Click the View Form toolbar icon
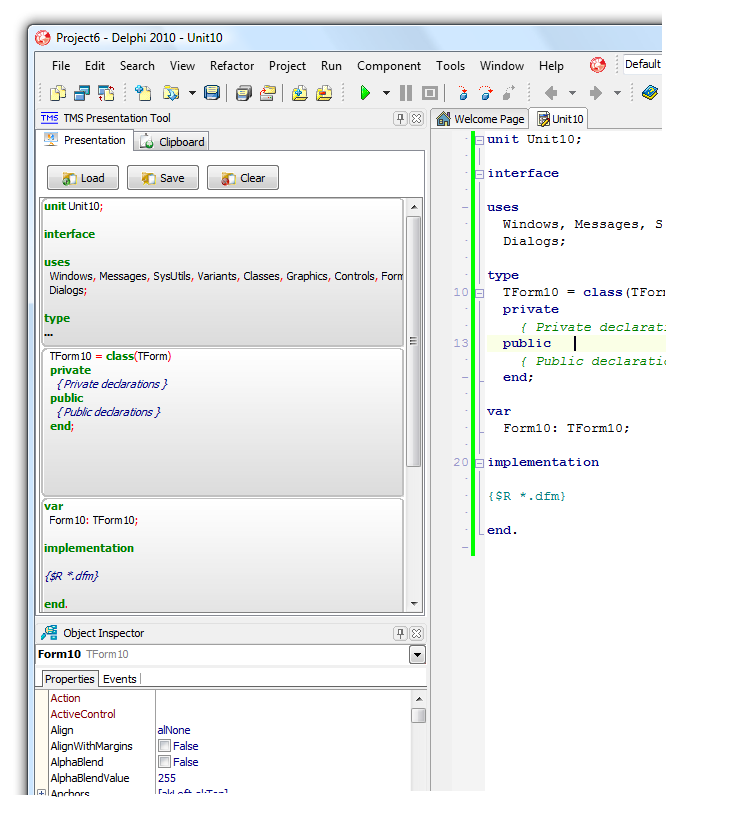729x818 pixels. click(82, 93)
